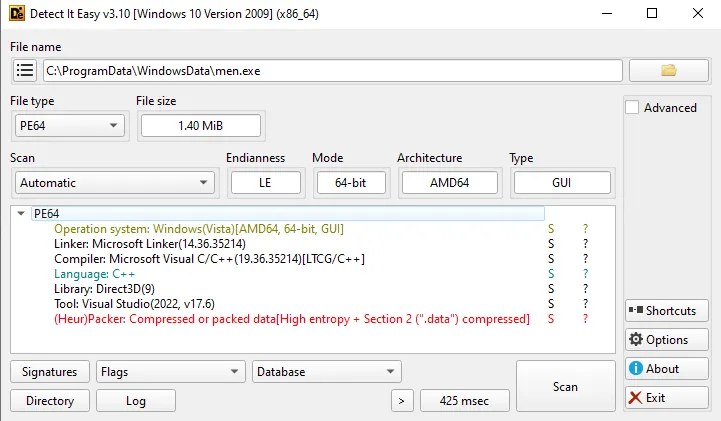Viewport: 721px width, 421px height.
Task: Exit the application via Exit button
Action: tap(666, 397)
